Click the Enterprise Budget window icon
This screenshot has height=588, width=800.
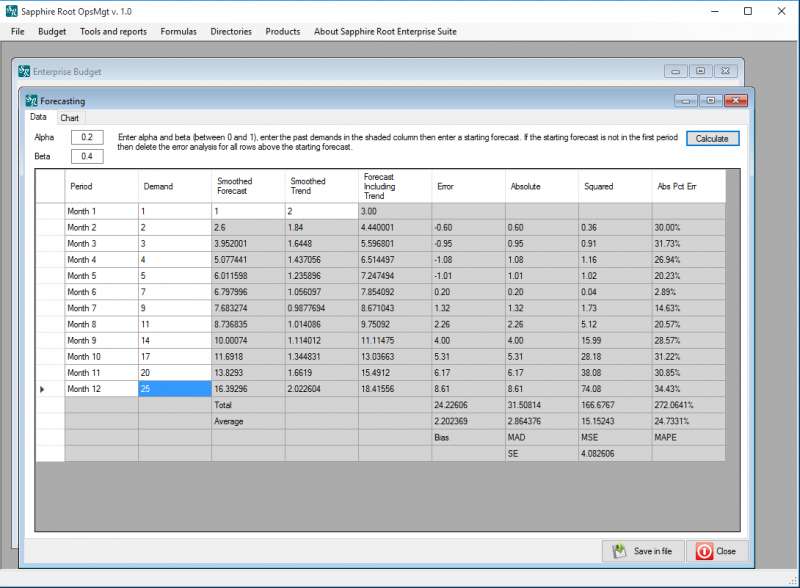[x=24, y=71]
